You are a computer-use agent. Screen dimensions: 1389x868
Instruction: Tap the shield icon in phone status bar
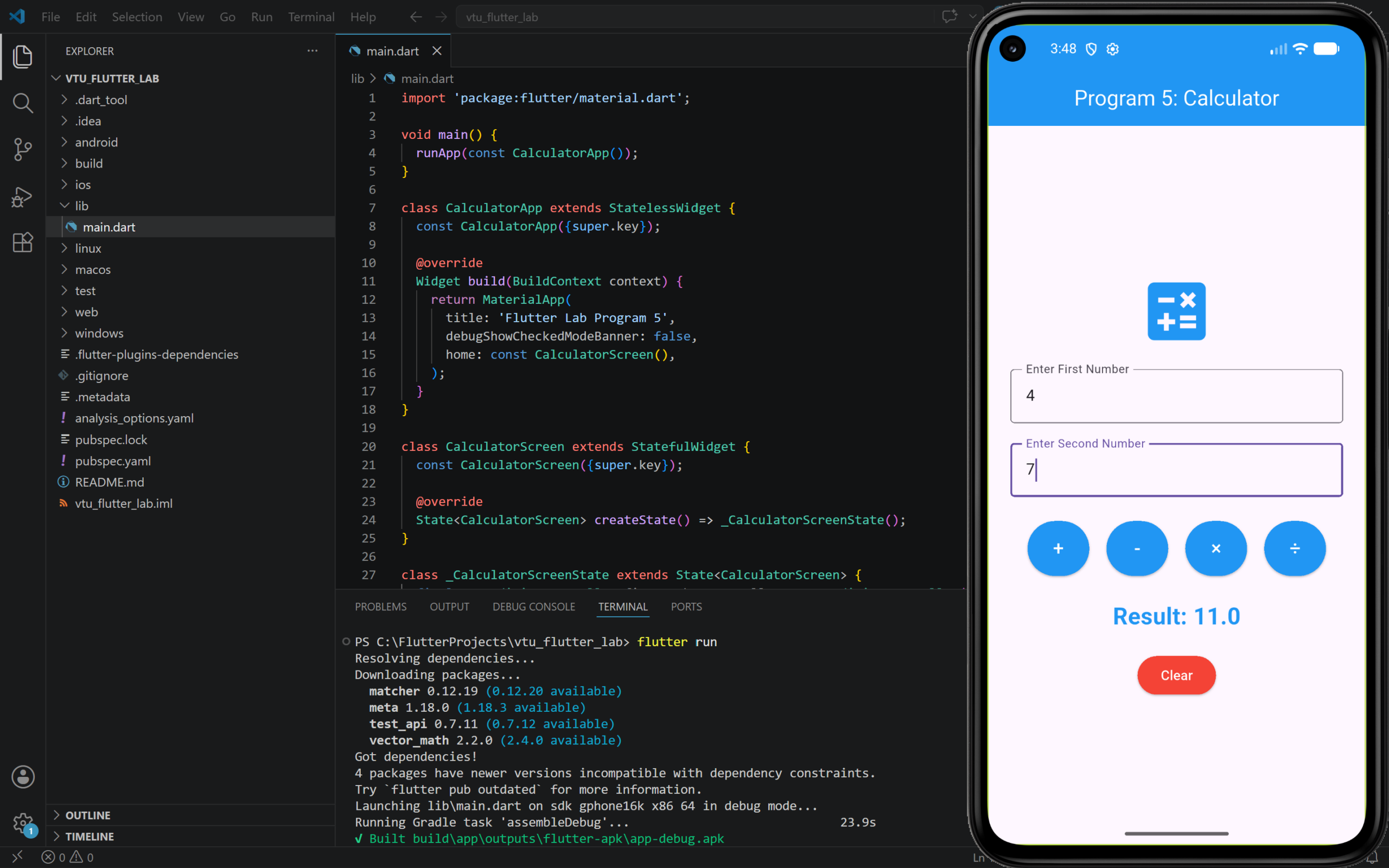[x=1091, y=49]
